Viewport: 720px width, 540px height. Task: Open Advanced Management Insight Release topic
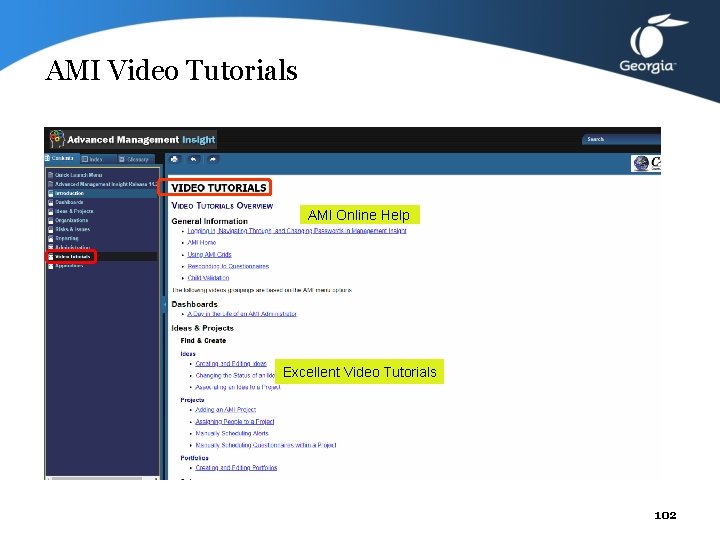tap(106, 184)
